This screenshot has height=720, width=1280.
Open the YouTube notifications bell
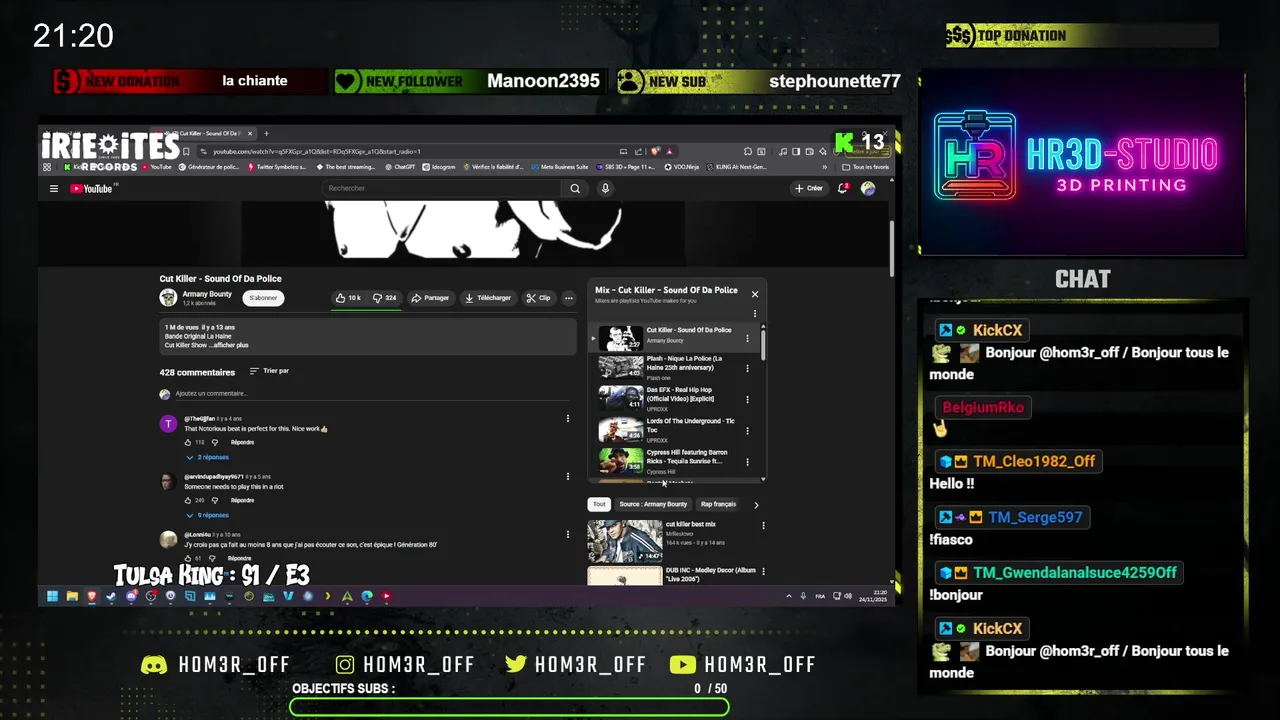(843, 188)
